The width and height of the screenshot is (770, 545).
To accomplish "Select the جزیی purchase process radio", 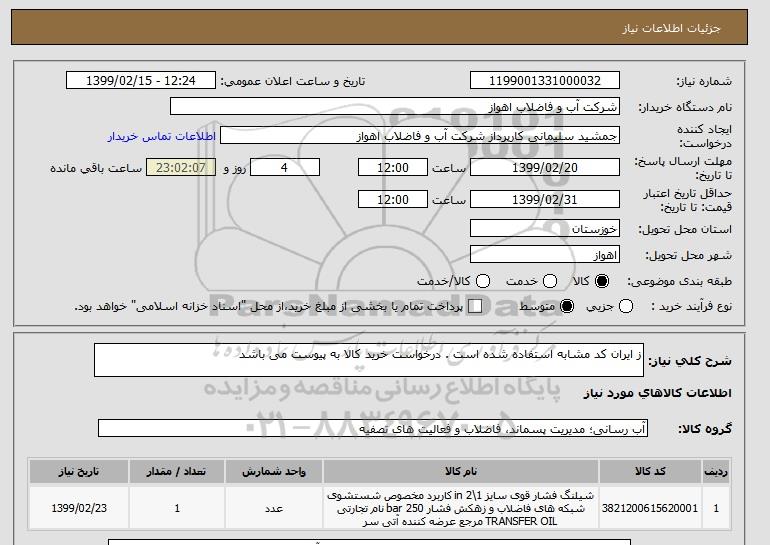I will tap(626, 306).
